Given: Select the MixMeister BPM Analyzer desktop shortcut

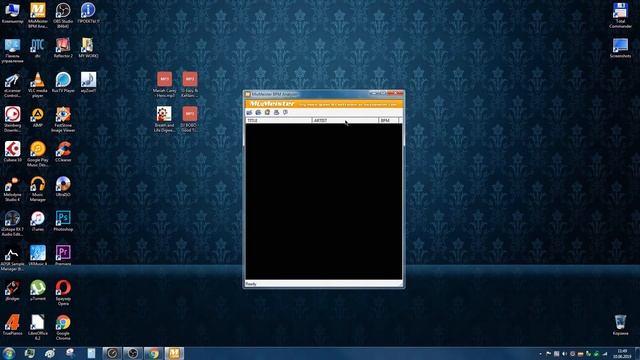Looking at the screenshot, I should (38, 15).
